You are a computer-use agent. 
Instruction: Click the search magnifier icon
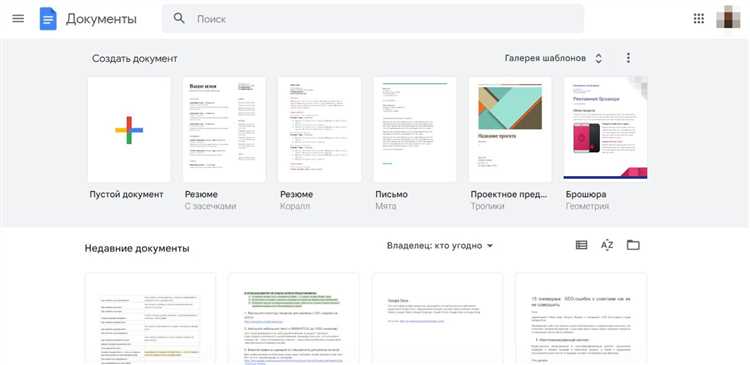point(179,19)
